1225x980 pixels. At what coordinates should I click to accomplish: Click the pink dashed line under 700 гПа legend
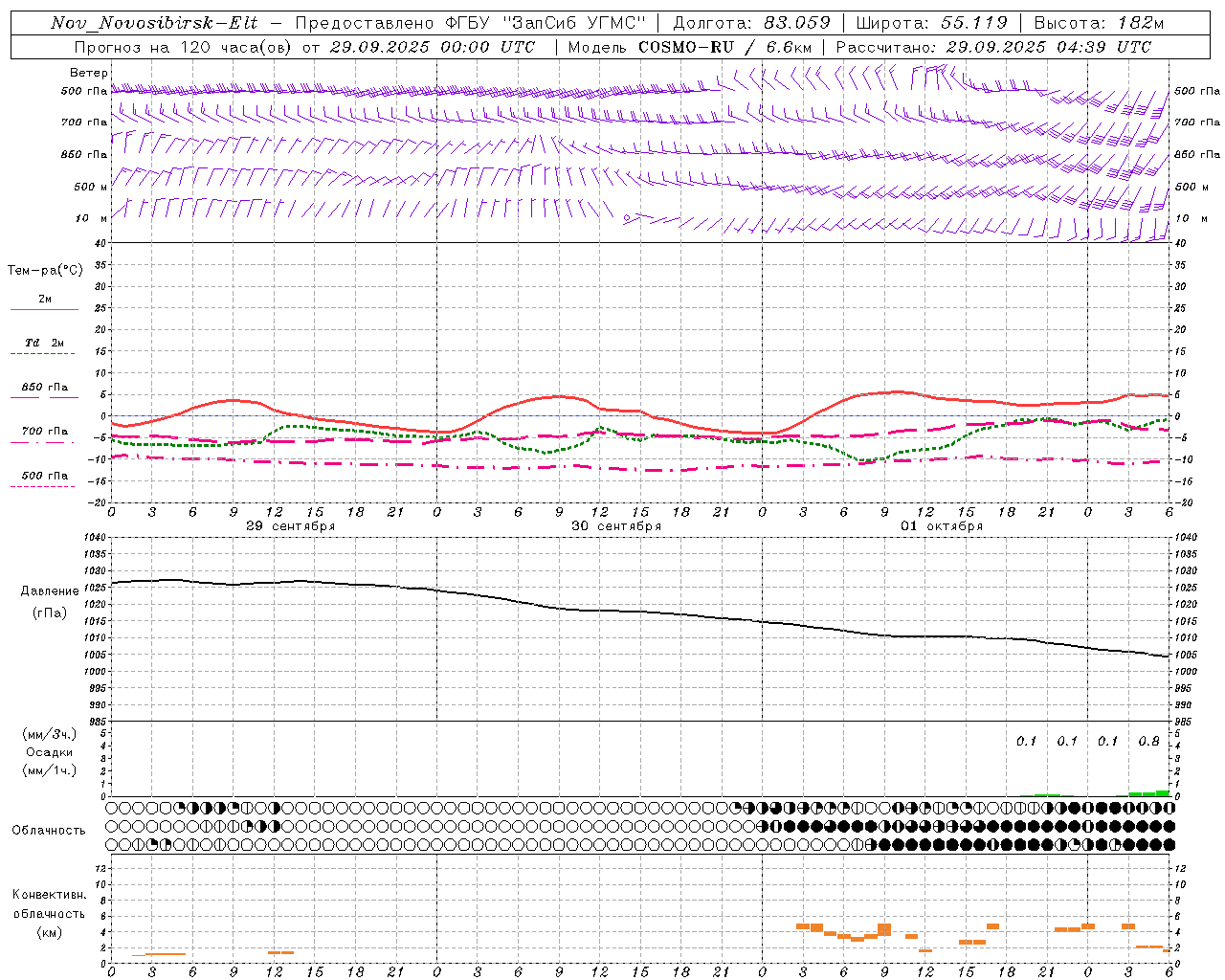[43, 442]
